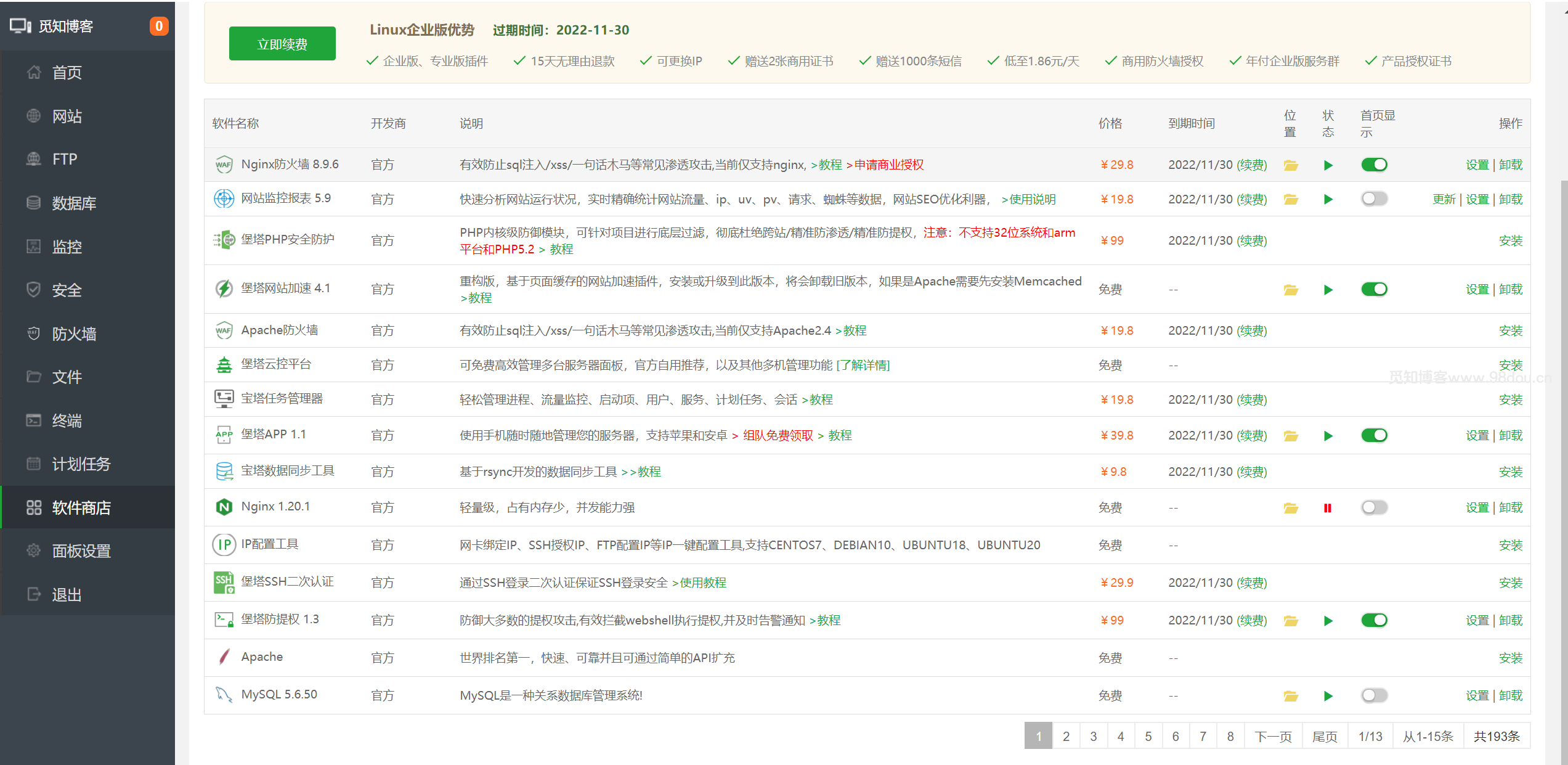Click the running status icon for Nginx防火墙
The width and height of the screenshot is (1568, 765).
coord(1328,165)
